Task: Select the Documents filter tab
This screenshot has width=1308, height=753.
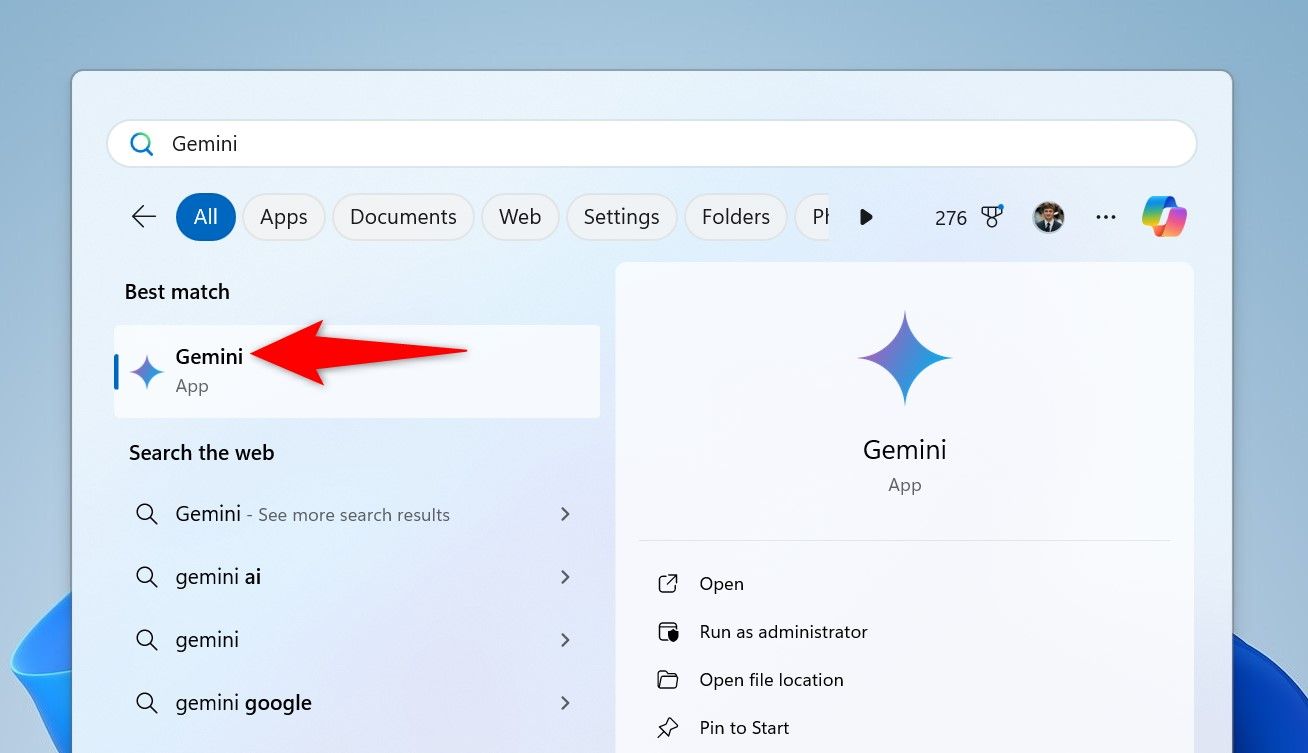Action: (x=403, y=217)
